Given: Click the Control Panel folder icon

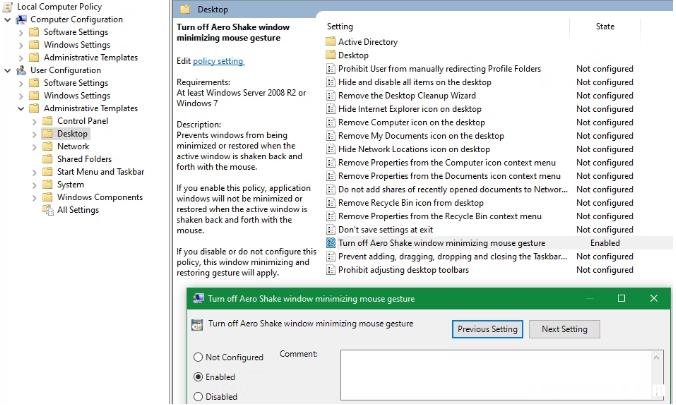Looking at the screenshot, I should (x=47, y=121).
